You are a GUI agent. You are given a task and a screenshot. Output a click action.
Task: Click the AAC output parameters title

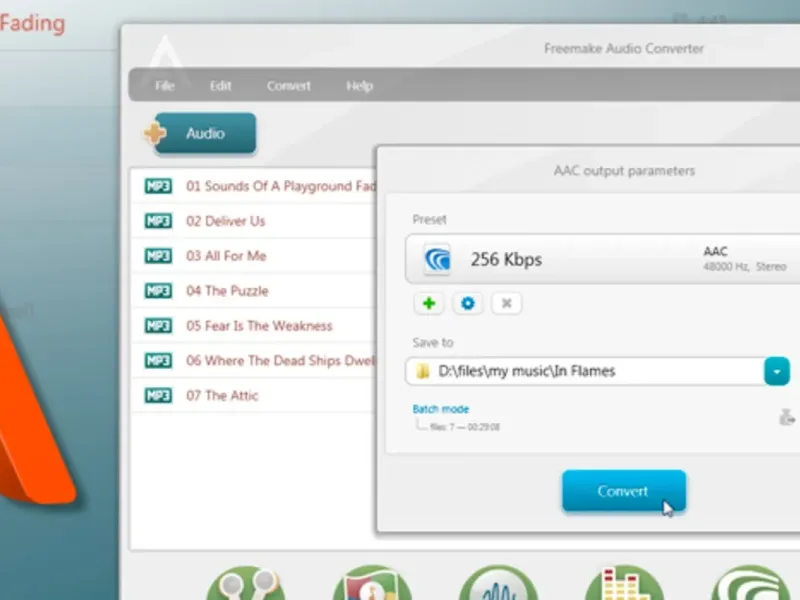point(624,170)
